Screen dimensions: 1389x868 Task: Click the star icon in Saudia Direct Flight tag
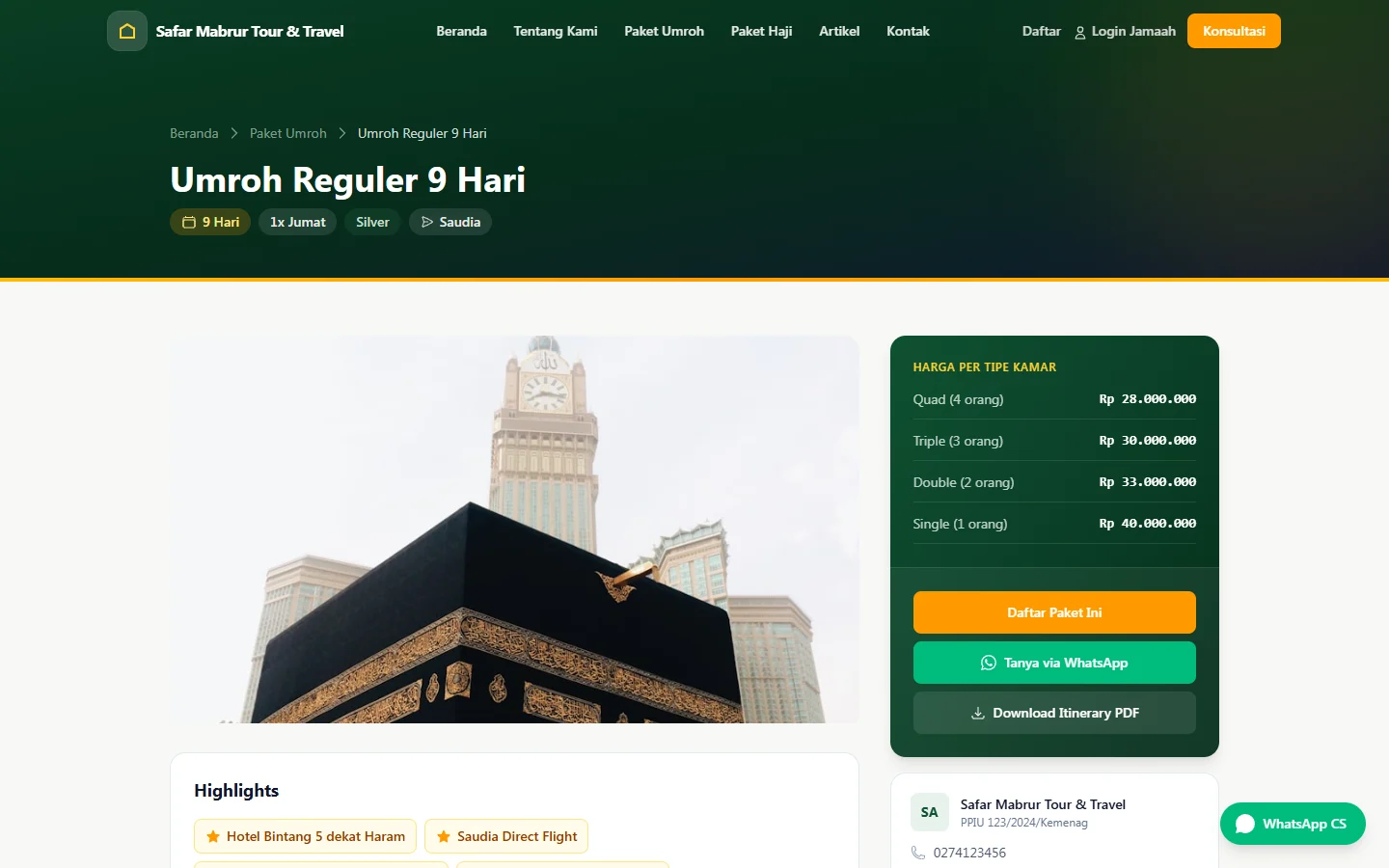[x=444, y=836]
